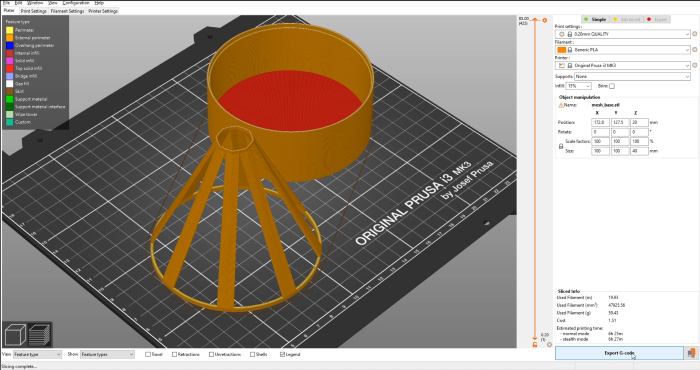The height and width of the screenshot is (370, 700).
Task: Enable the Retractions checkbox
Action: point(175,354)
